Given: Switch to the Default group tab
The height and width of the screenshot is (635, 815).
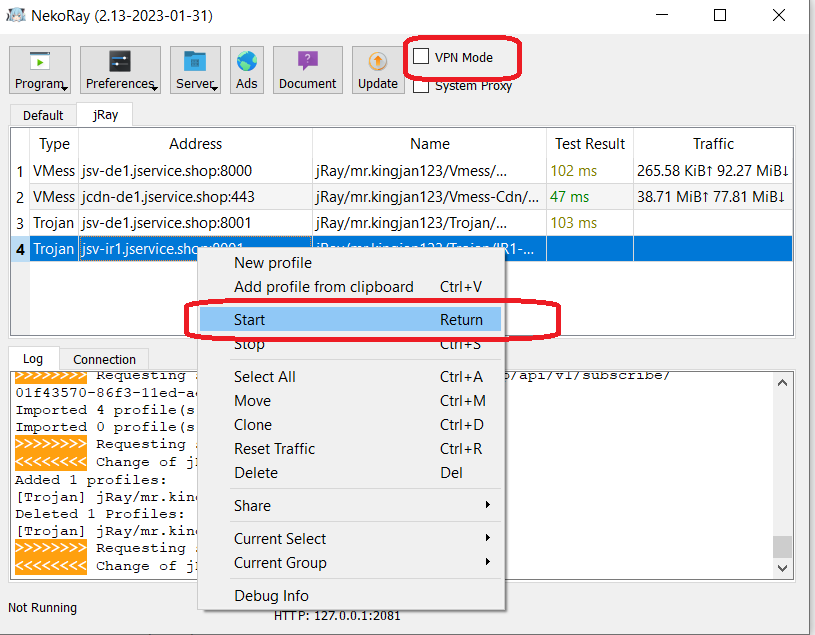Looking at the screenshot, I should [43, 115].
